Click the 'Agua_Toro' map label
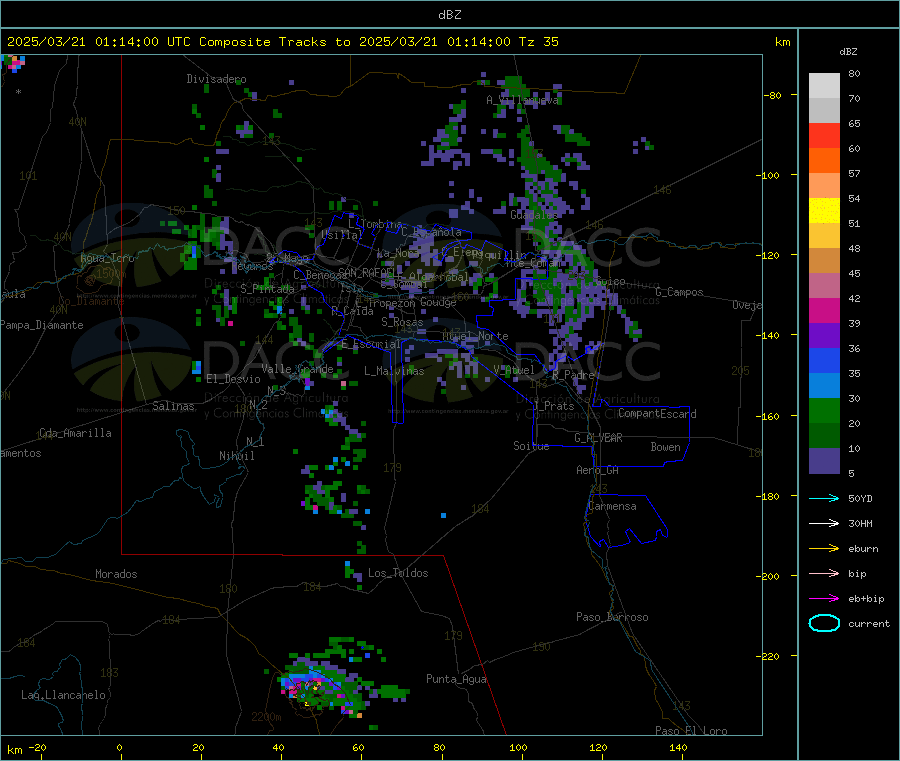Screen dimensions: 900x761 tap(107, 258)
